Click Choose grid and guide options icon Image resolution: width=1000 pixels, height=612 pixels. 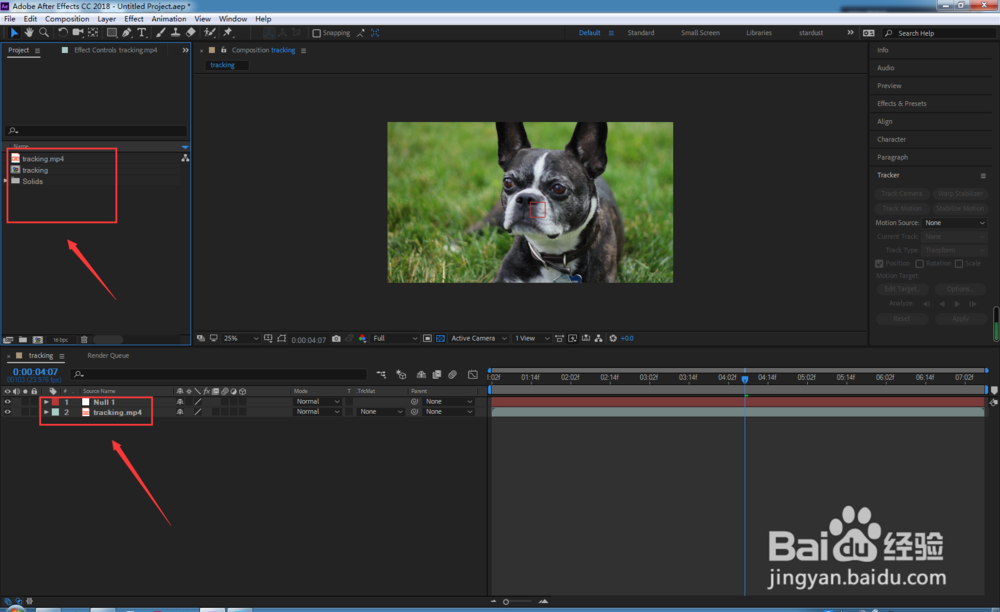tap(268, 339)
